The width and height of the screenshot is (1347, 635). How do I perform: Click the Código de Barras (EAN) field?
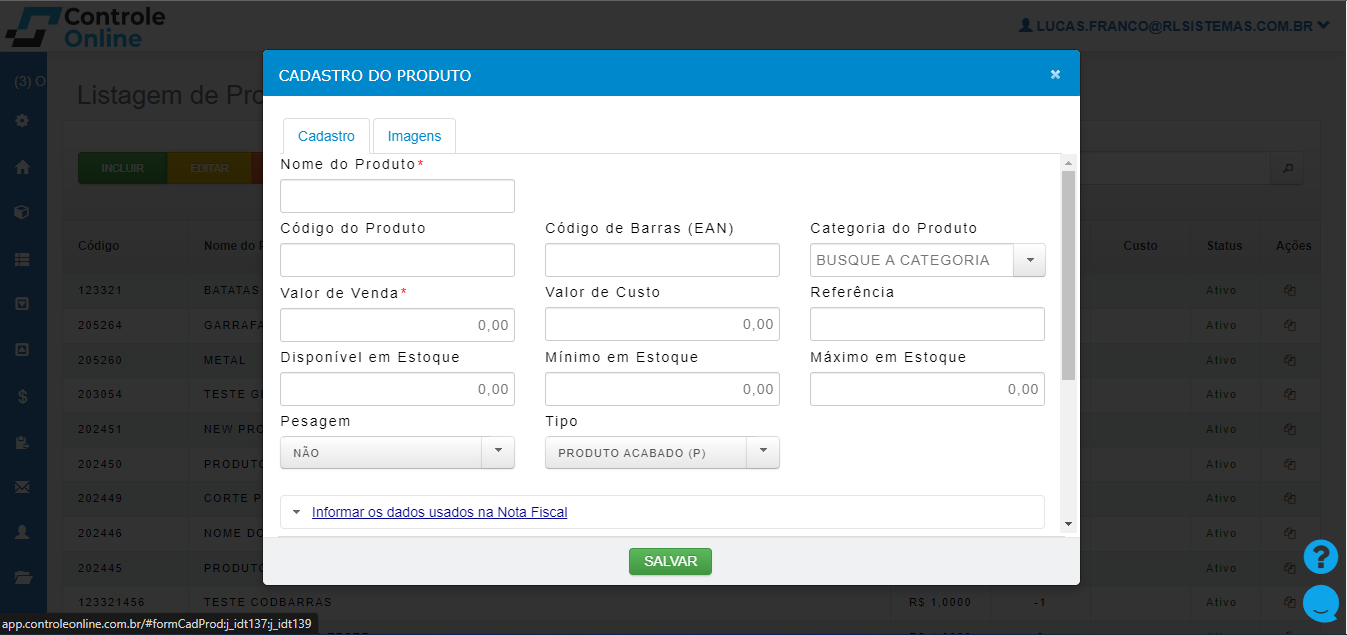pyautogui.click(x=662, y=260)
